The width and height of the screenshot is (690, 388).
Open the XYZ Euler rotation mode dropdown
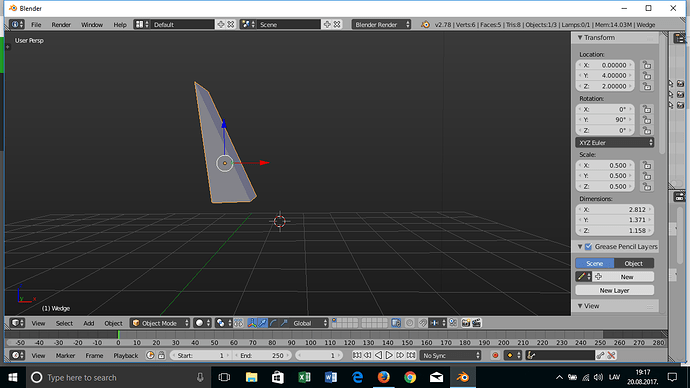615,143
